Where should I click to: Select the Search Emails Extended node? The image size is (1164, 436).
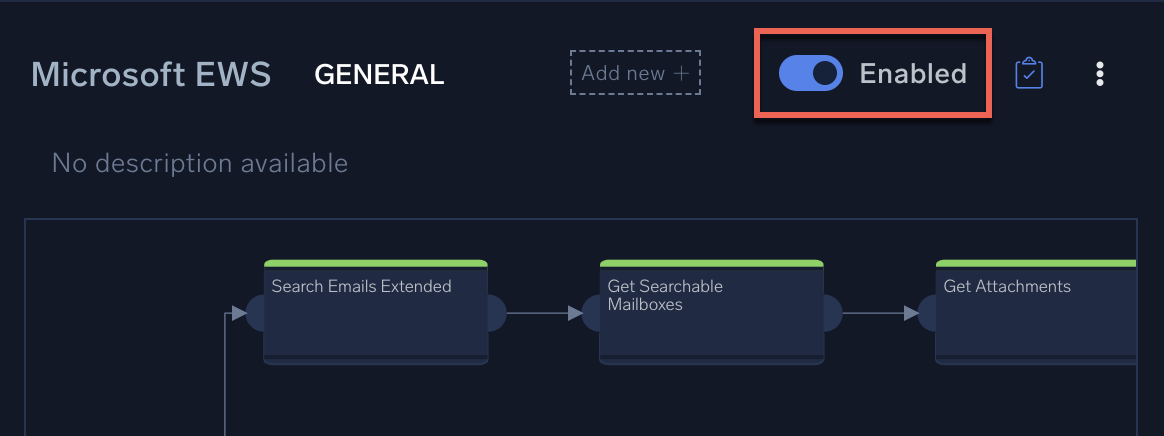point(375,315)
